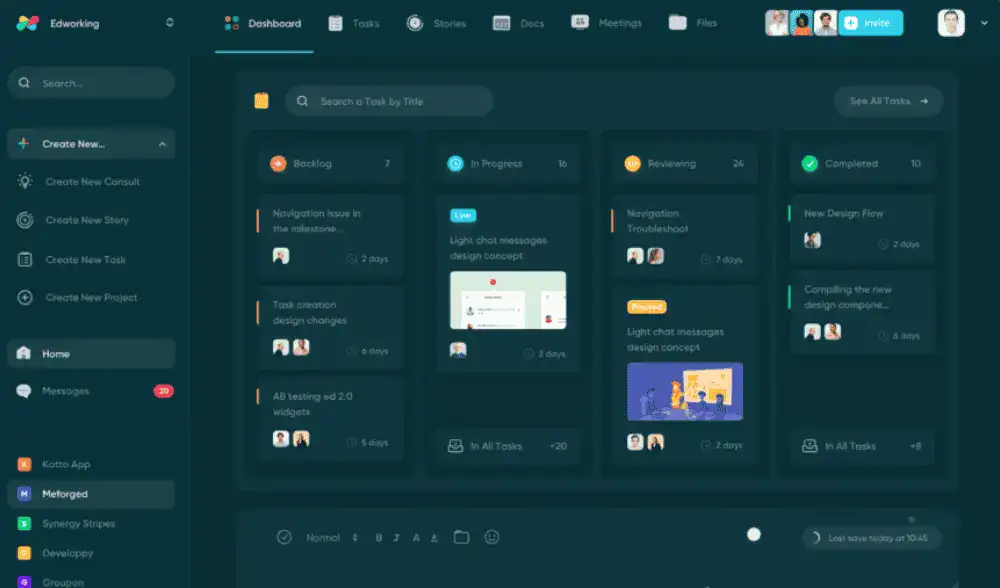Click the folder icon in the editor toolbar
This screenshot has width=1000, height=588.
pos(461,537)
